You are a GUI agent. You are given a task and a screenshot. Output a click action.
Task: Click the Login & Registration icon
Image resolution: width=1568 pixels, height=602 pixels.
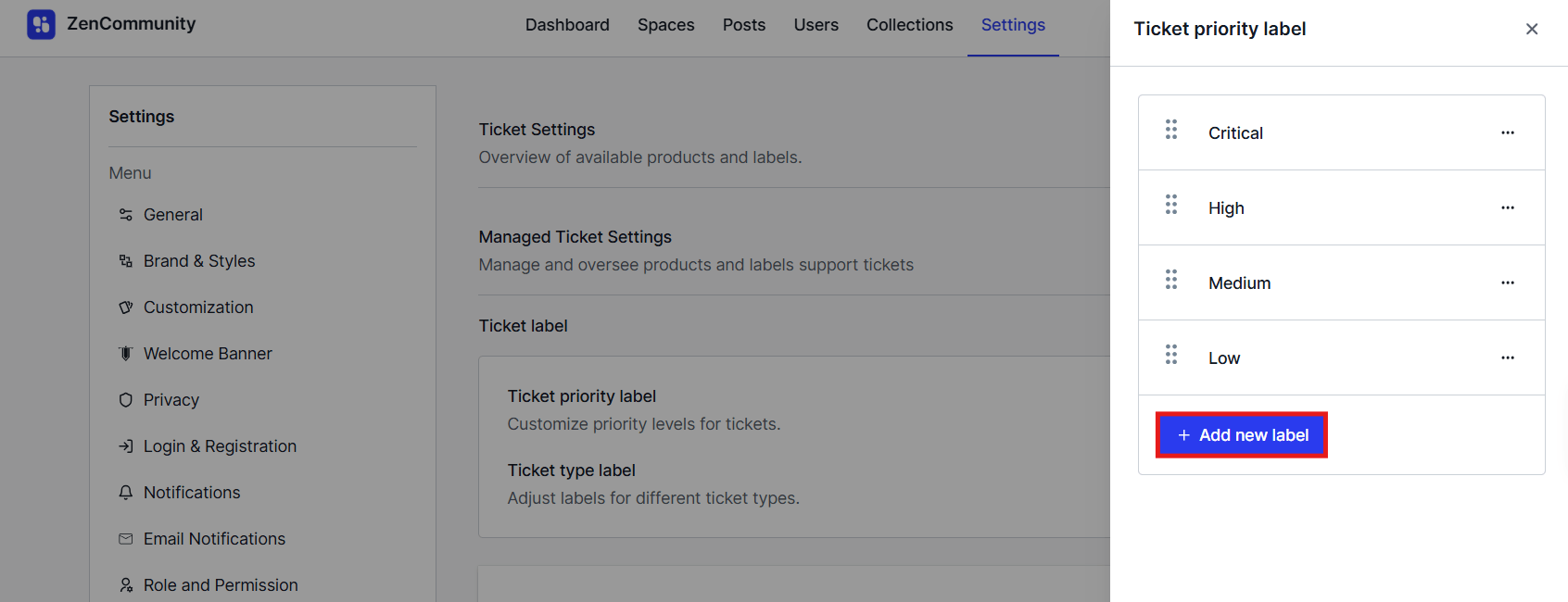click(x=126, y=446)
